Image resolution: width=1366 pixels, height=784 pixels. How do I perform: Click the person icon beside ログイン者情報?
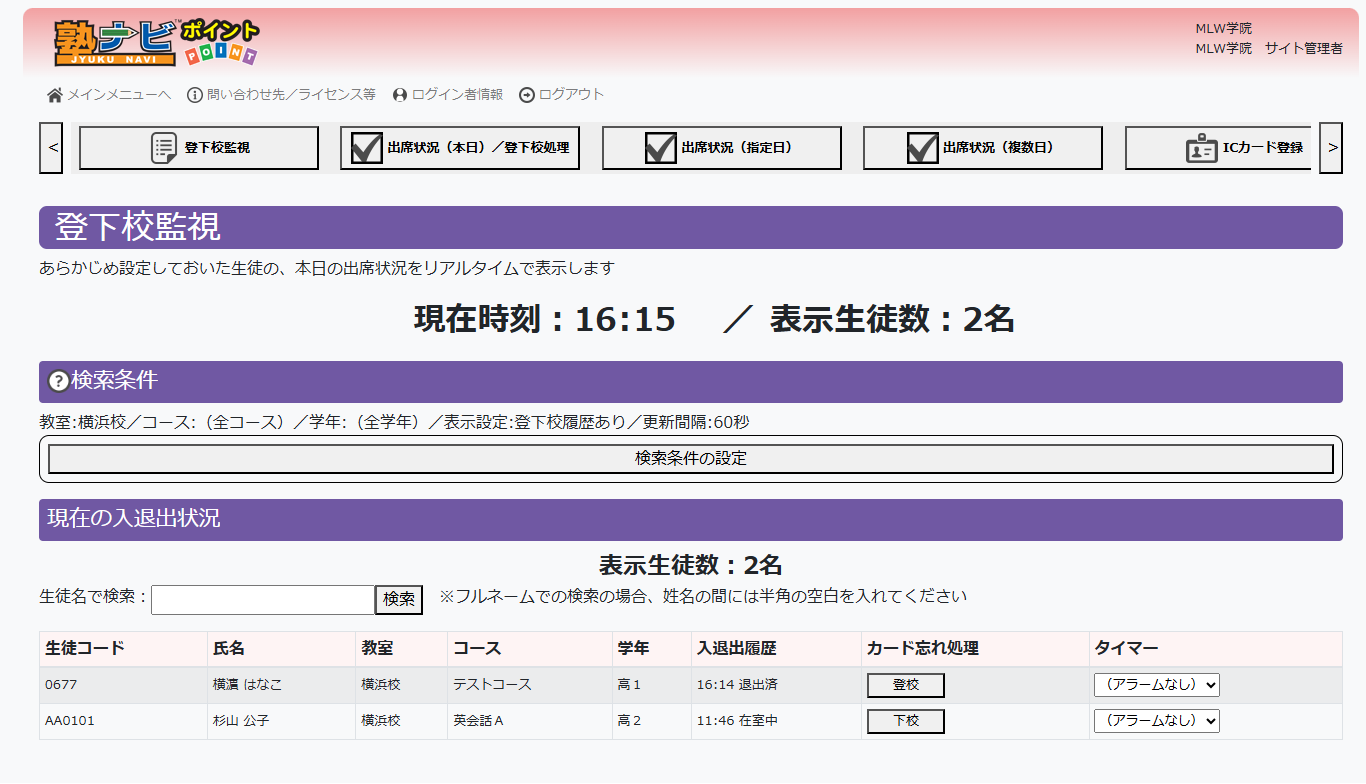coord(399,95)
